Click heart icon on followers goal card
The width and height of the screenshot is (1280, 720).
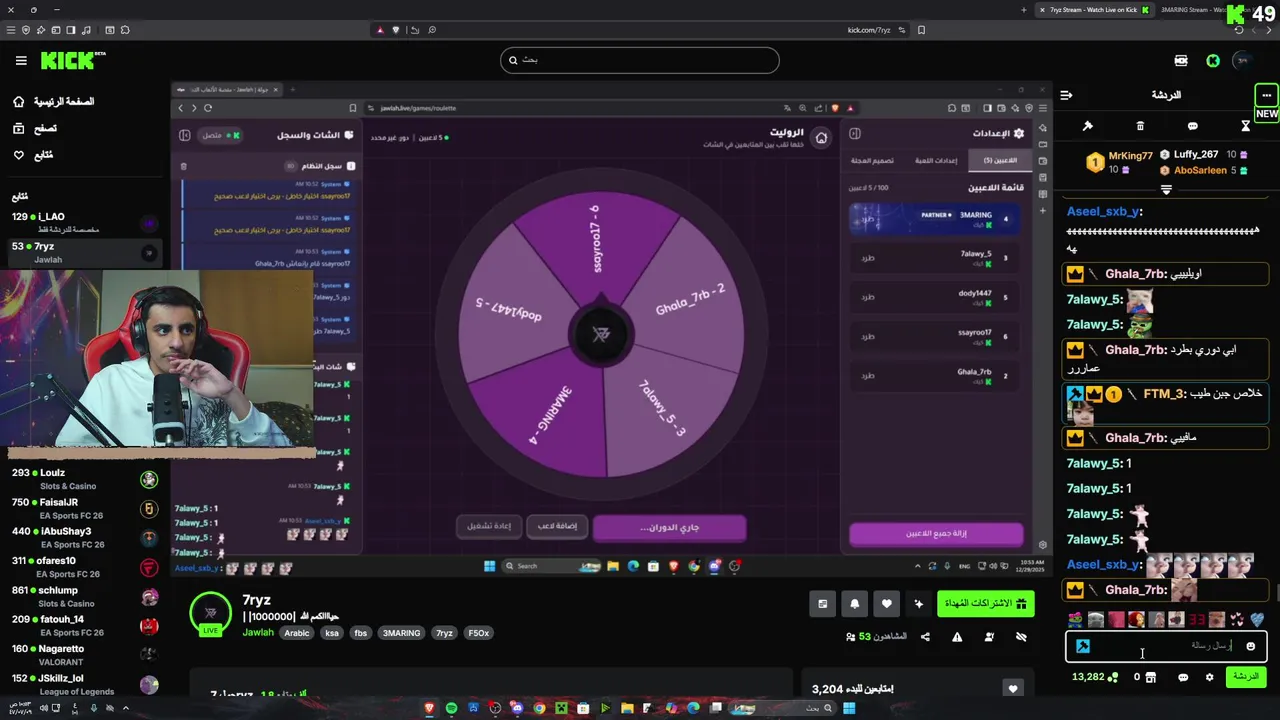[1013, 688]
